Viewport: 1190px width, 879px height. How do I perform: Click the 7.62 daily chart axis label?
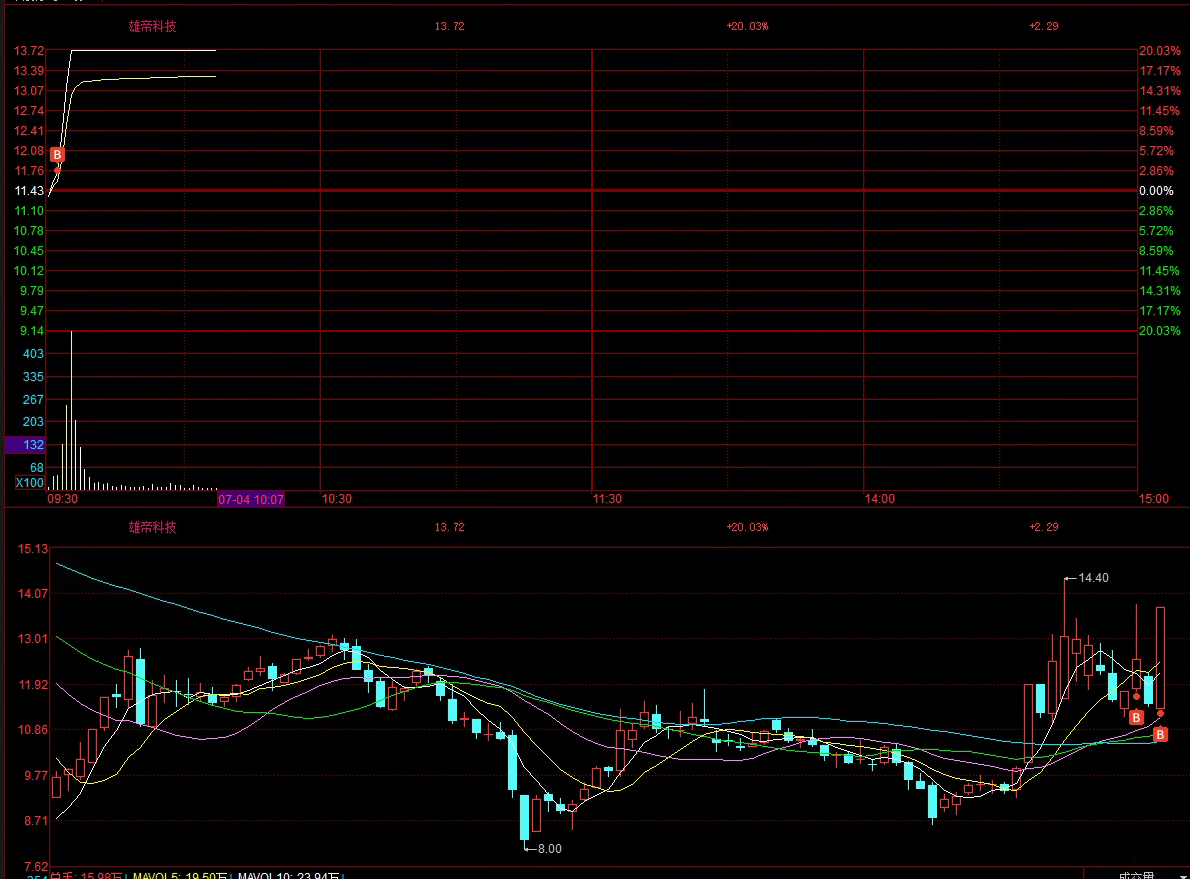tap(36, 867)
